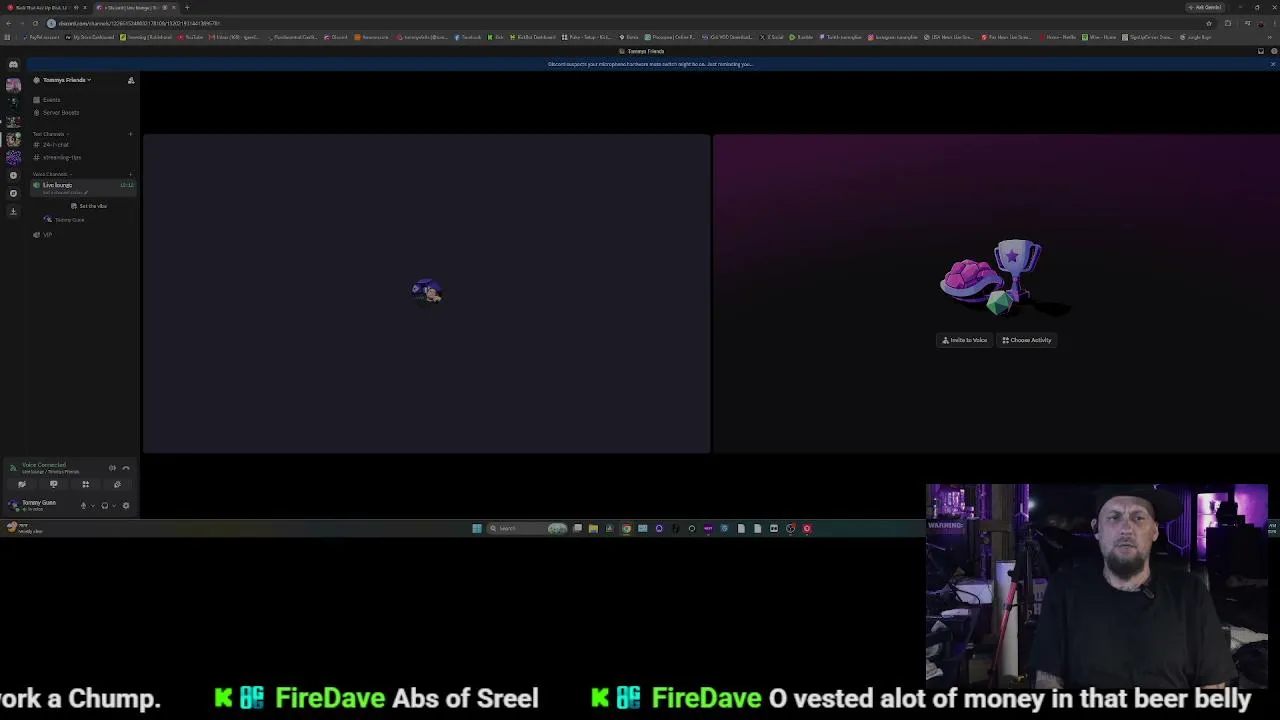
Task: Click the Download Apps icon in server rail
Action: pyautogui.click(x=13, y=211)
